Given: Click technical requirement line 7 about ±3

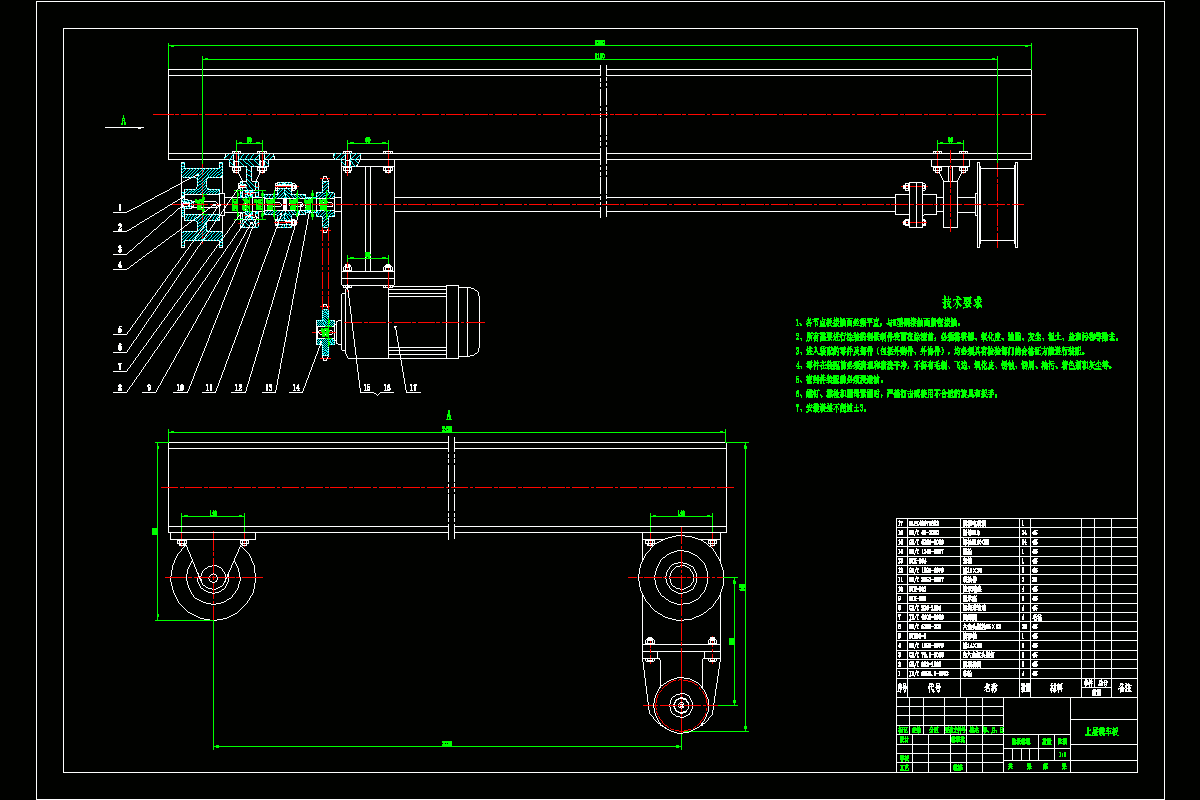Looking at the screenshot, I should [830, 408].
